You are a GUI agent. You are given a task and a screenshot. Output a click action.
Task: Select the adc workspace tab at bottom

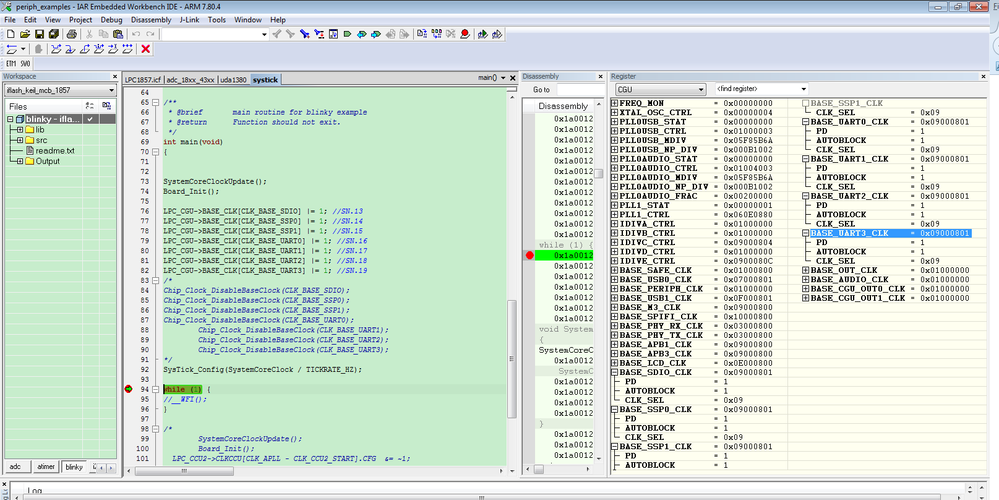coord(15,467)
